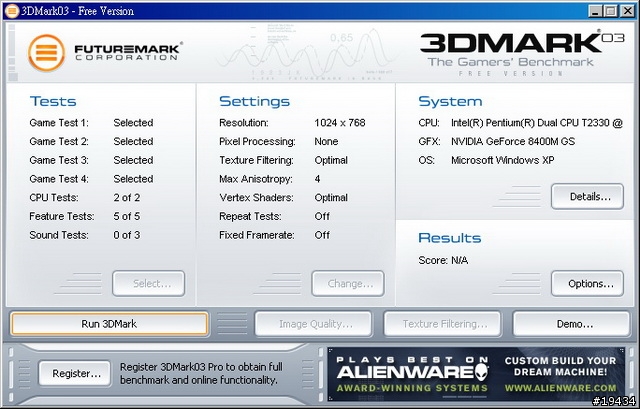Open results Options...
The width and height of the screenshot is (640, 409).
pos(587,283)
